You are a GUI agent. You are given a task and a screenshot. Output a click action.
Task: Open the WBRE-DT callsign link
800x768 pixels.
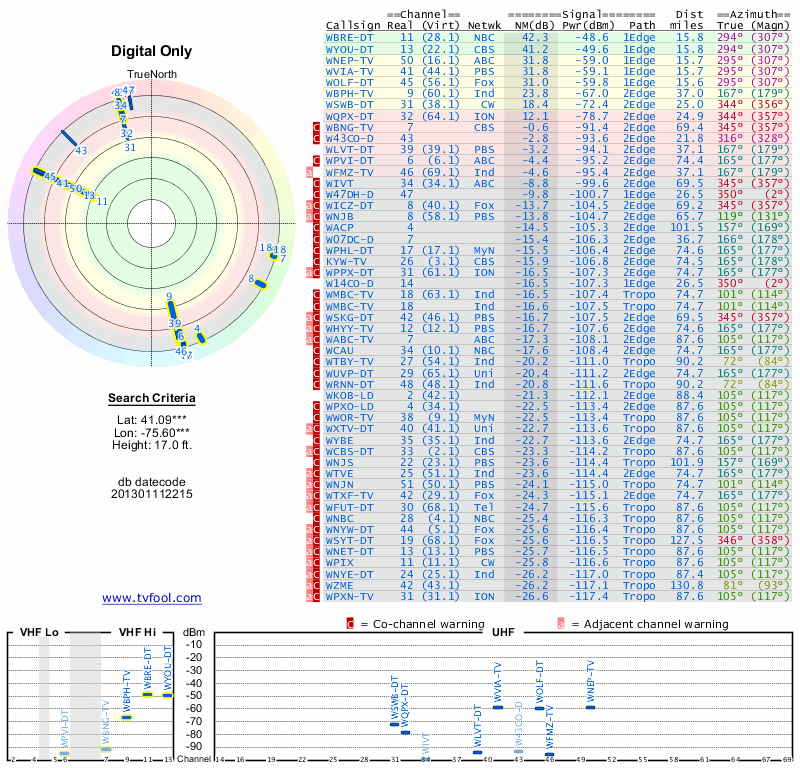(x=350, y=37)
